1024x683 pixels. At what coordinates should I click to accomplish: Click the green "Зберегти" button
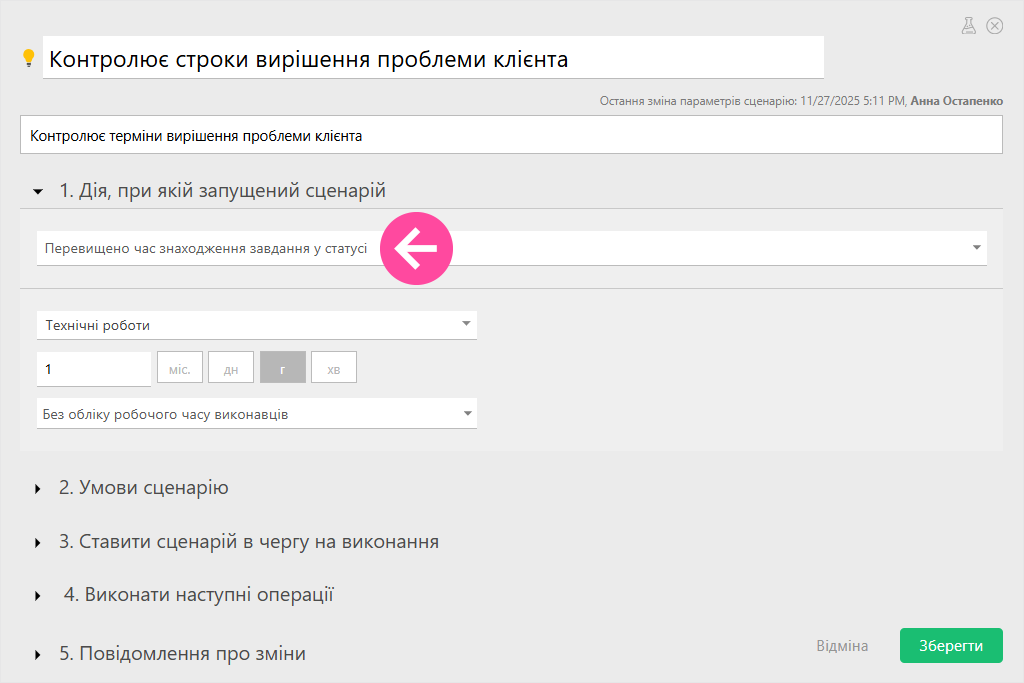tap(950, 646)
